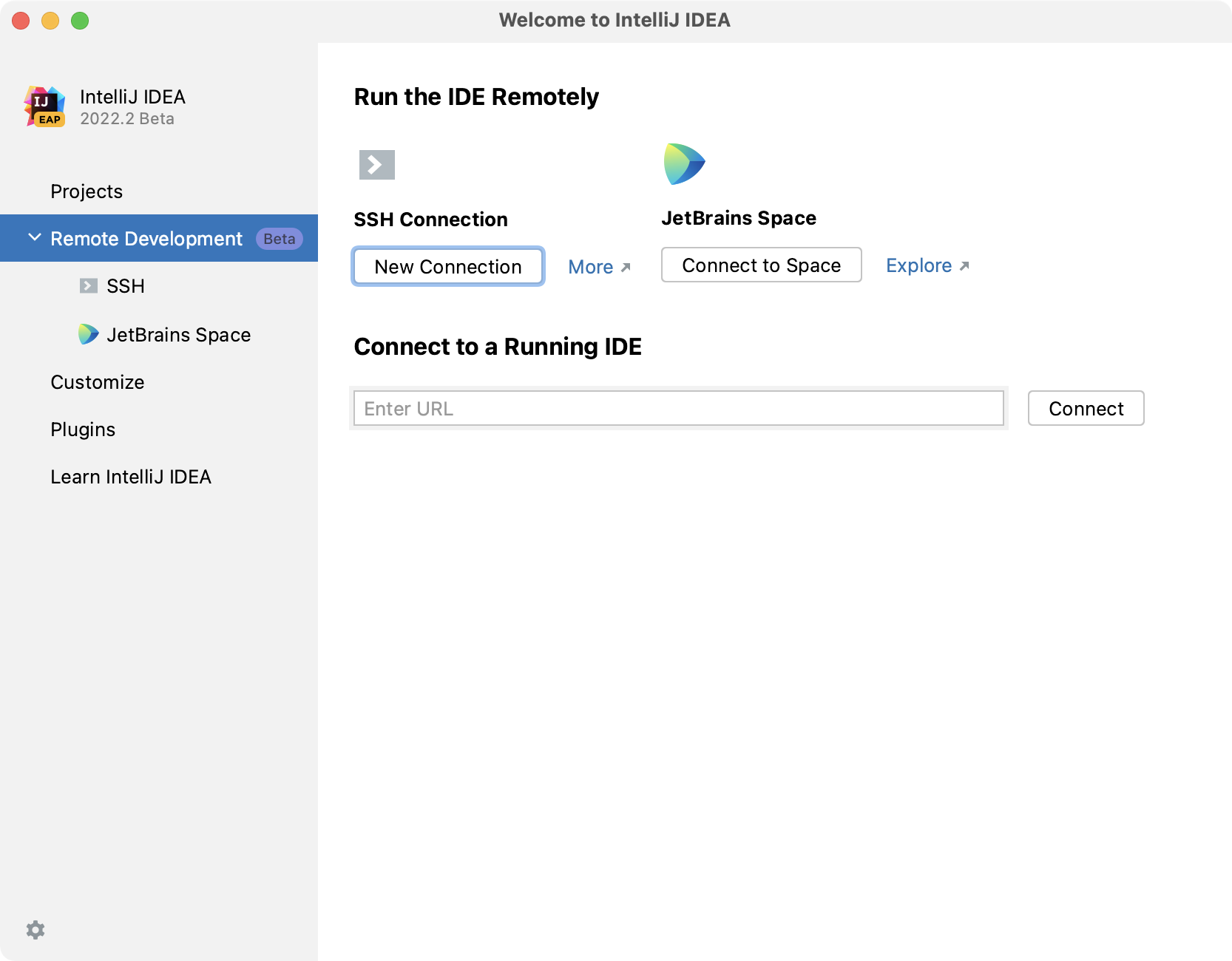The width and height of the screenshot is (1232, 961).
Task: Click the '2022.2 Beta' version text
Action: (127, 119)
